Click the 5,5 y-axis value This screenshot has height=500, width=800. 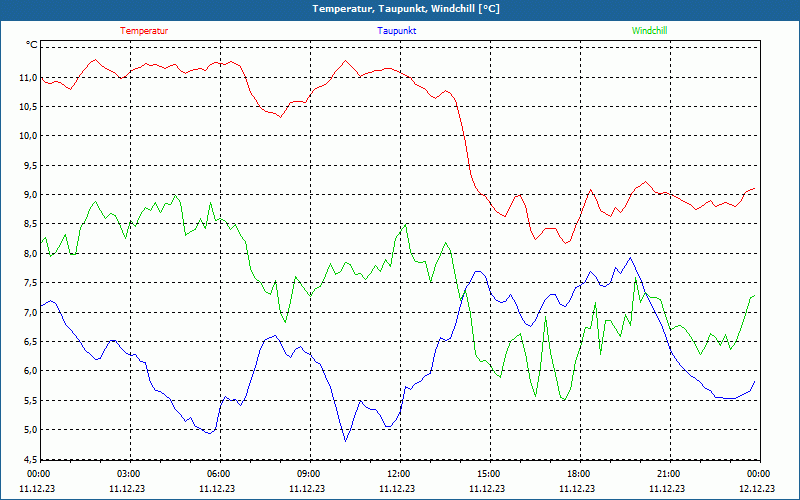click(x=30, y=401)
